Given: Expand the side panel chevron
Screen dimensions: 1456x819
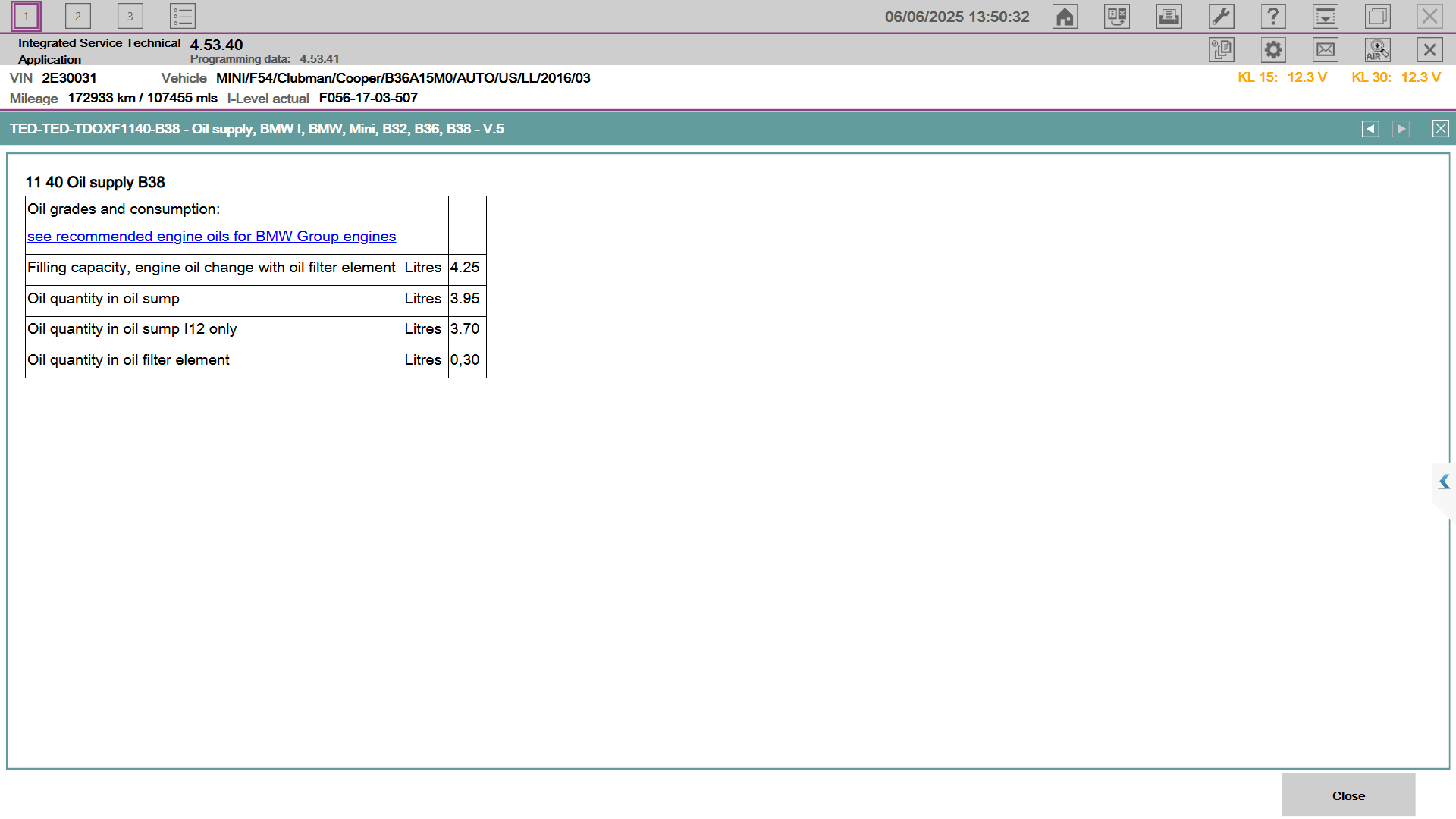Looking at the screenshot, I should (1444, 482).
